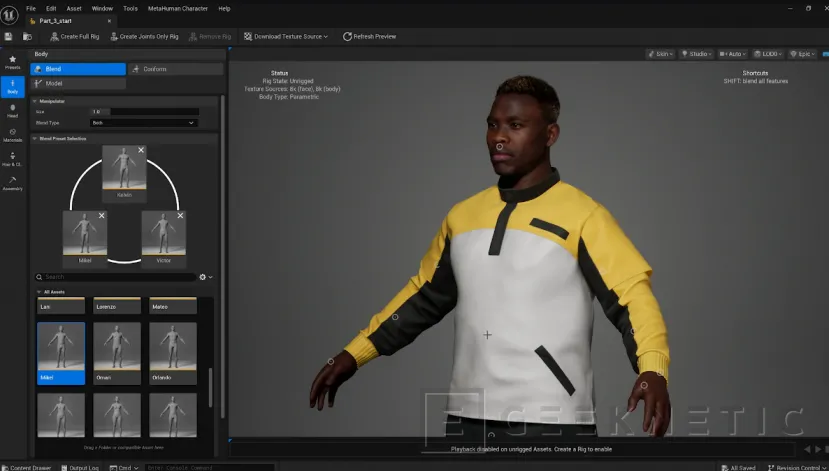Open Download Texture Source dropdown

coord(286,36)
